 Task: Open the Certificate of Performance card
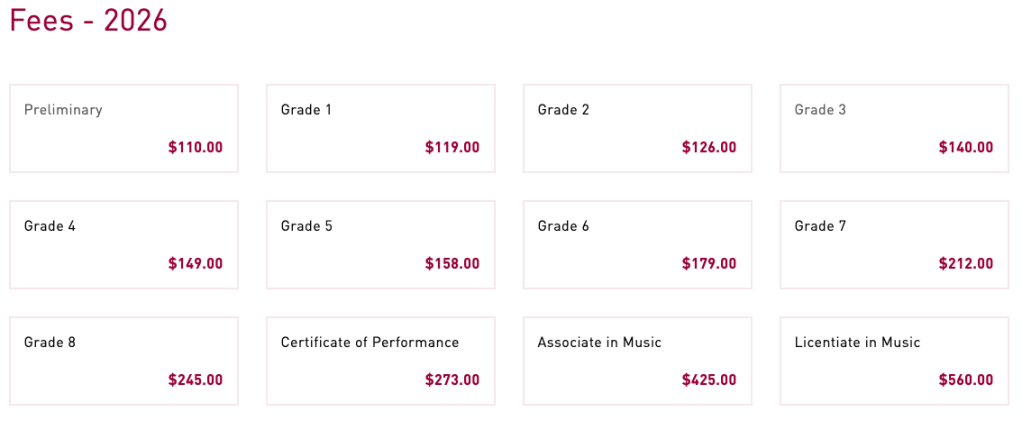[x=380, y=361]
